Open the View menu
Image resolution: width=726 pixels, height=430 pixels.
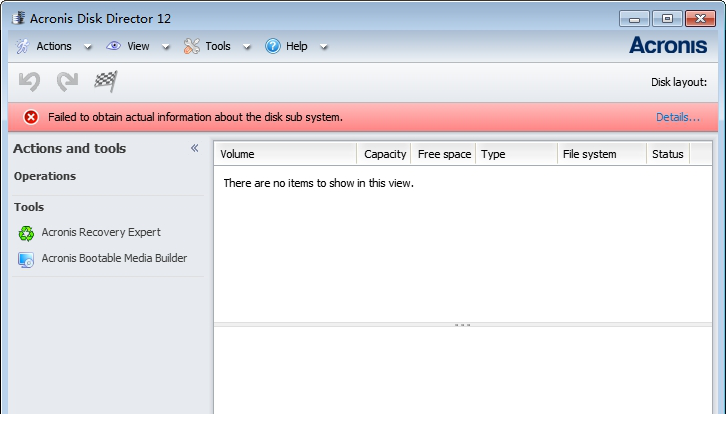138,46
